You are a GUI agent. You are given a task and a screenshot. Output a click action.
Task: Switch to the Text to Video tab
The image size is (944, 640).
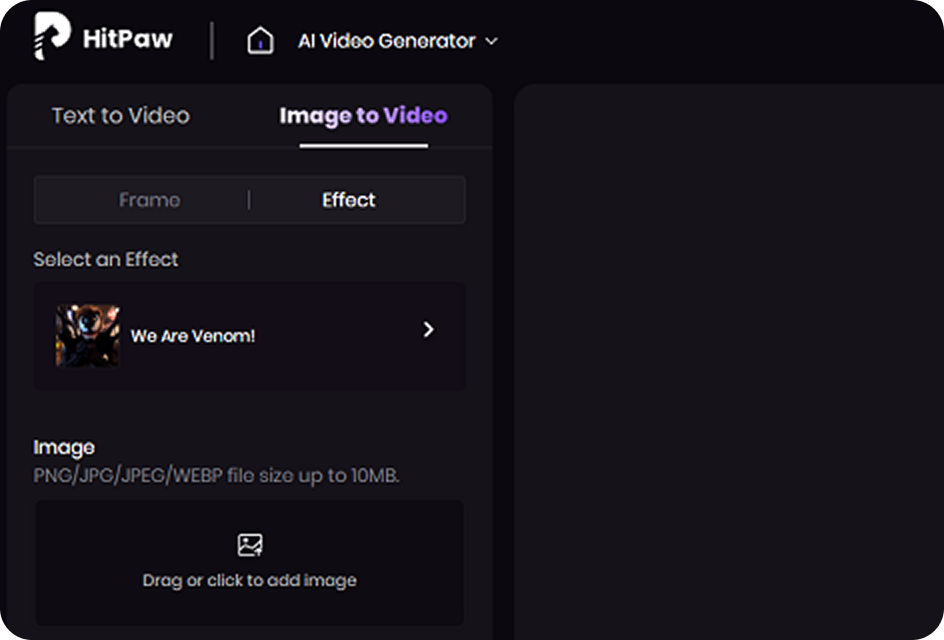(x=121, y=116)
